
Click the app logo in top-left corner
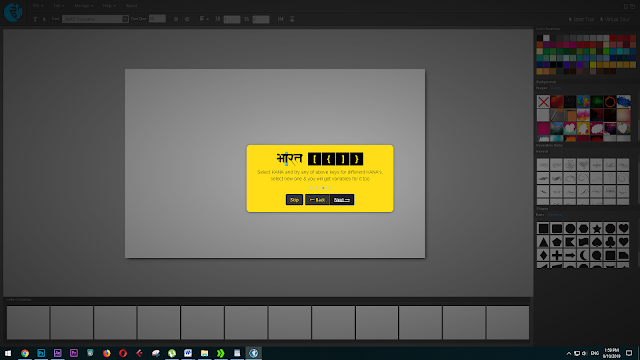point(13,12)
